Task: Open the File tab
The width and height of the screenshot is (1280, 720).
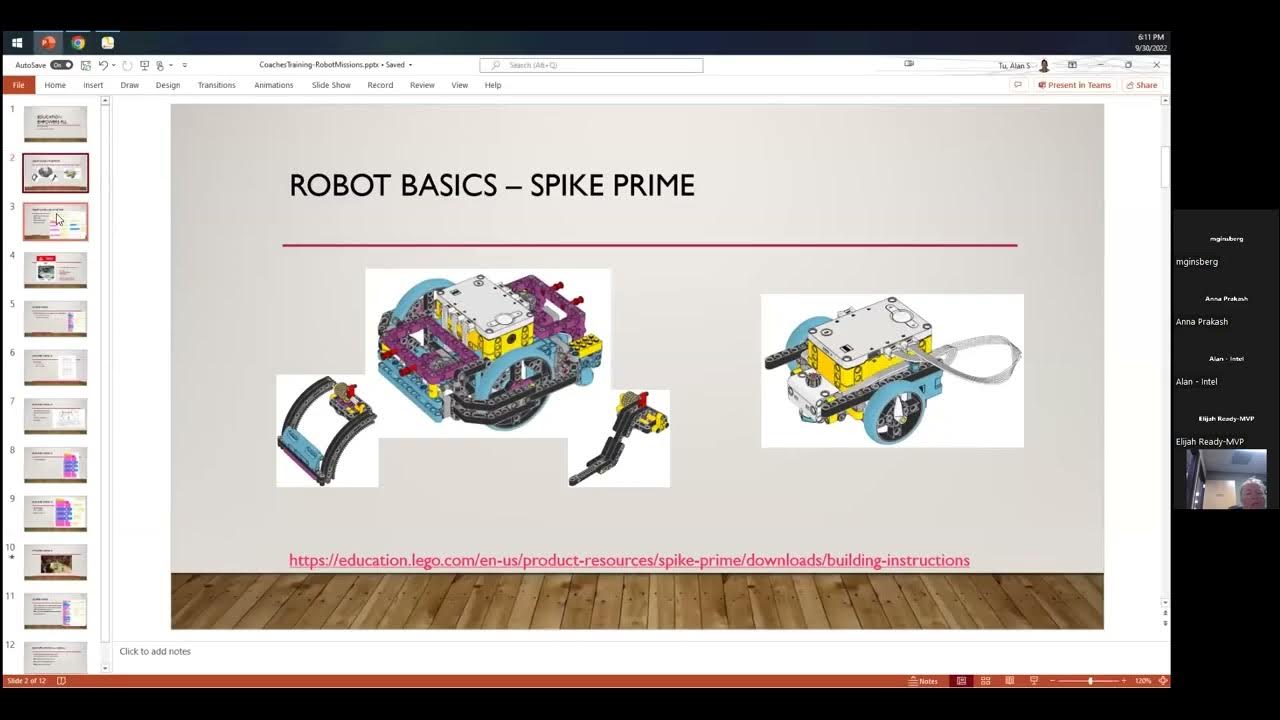Action: [x=18, y=85]
